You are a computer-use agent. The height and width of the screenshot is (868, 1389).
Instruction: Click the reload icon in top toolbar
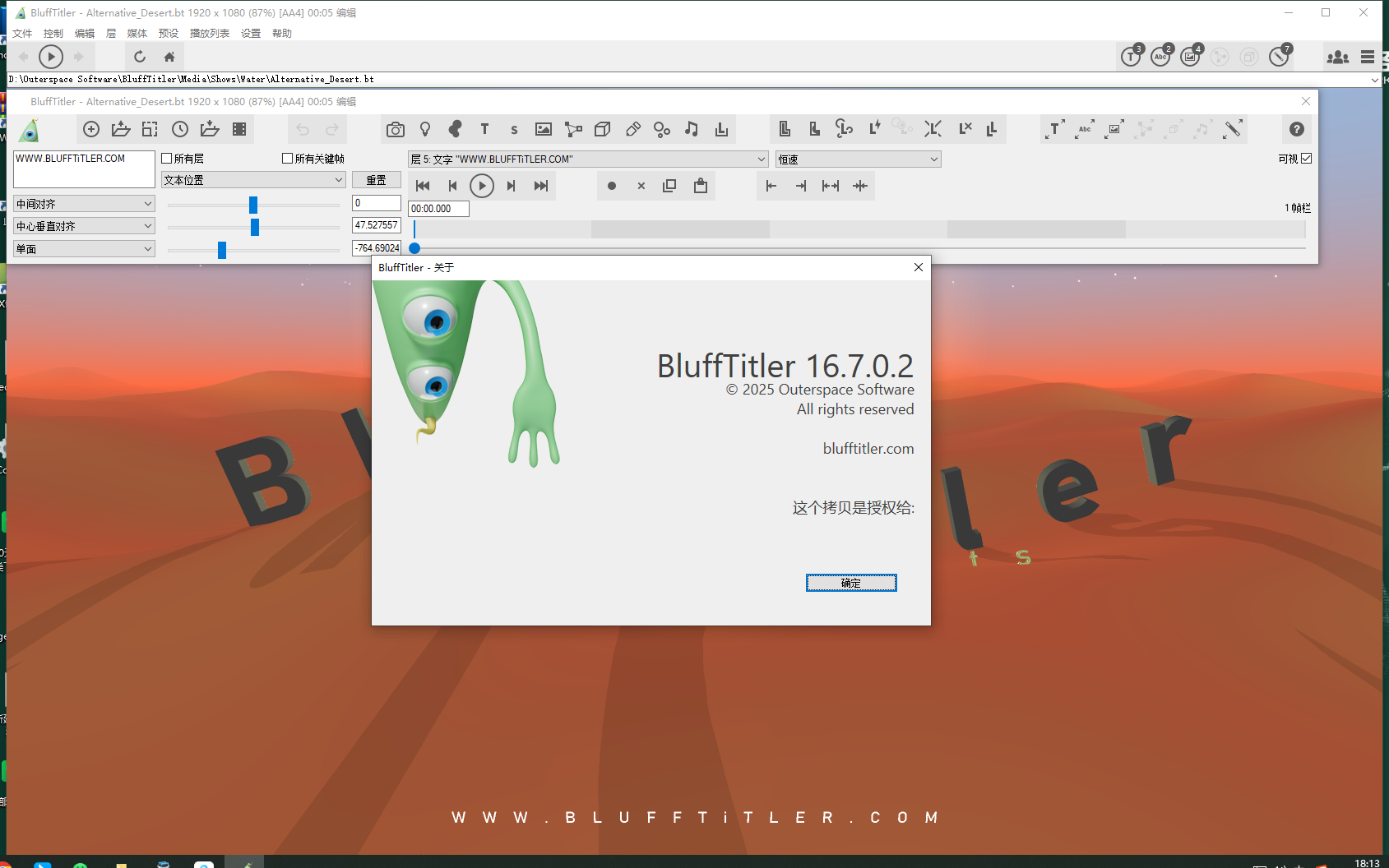140,57
